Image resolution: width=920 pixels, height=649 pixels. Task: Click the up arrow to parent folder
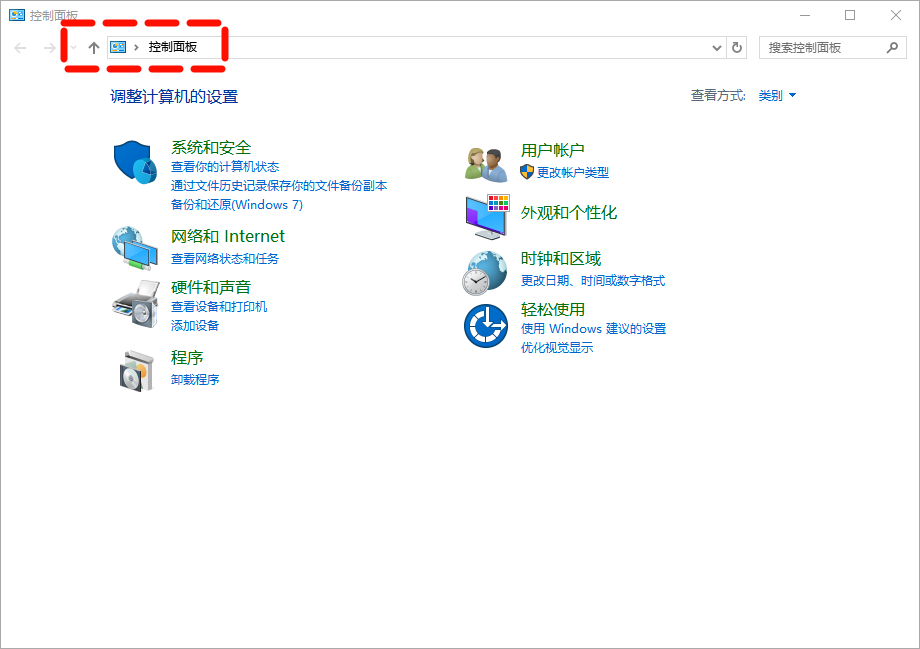point(93,48)
